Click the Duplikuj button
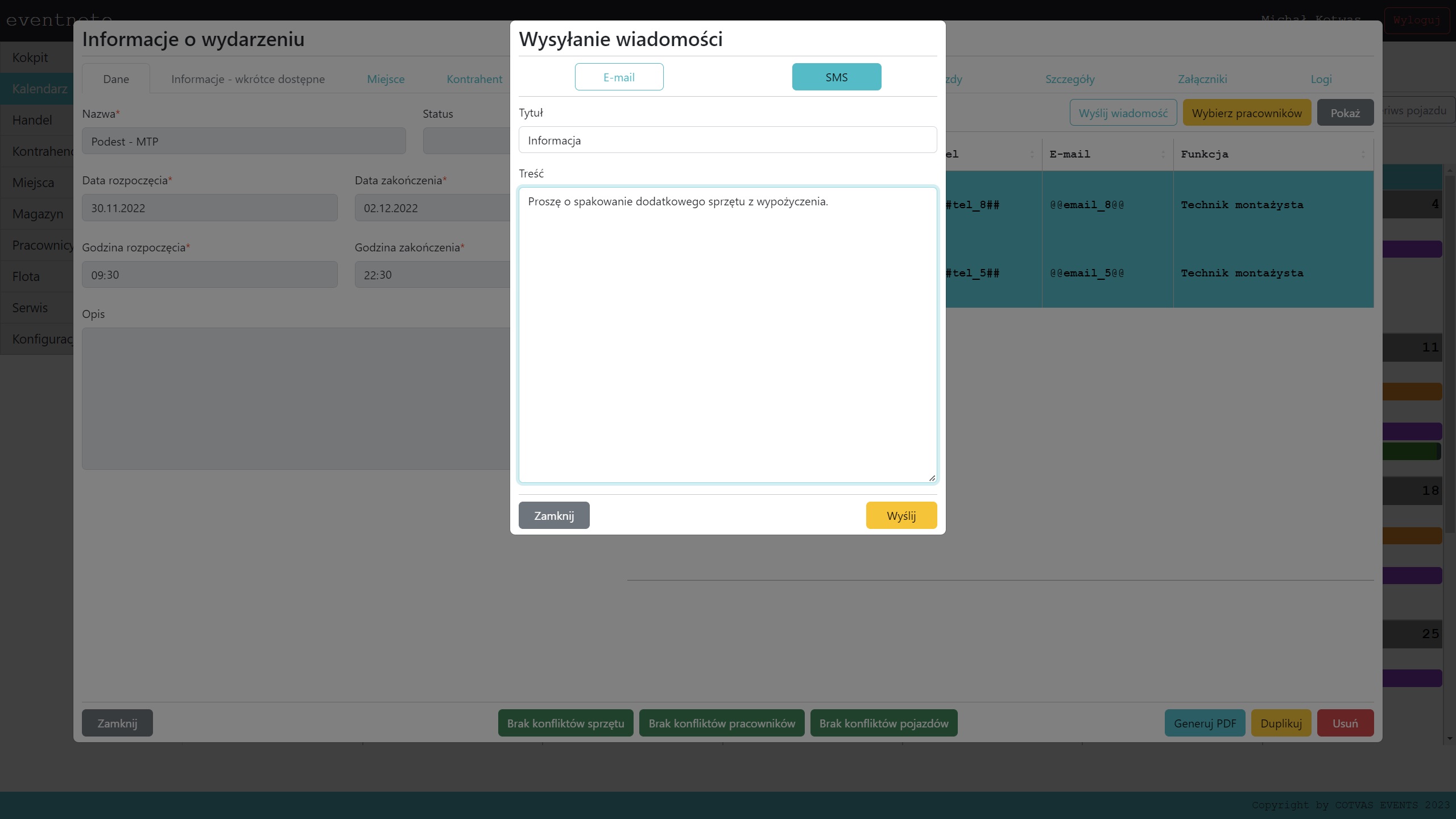 coord(1280,723)
